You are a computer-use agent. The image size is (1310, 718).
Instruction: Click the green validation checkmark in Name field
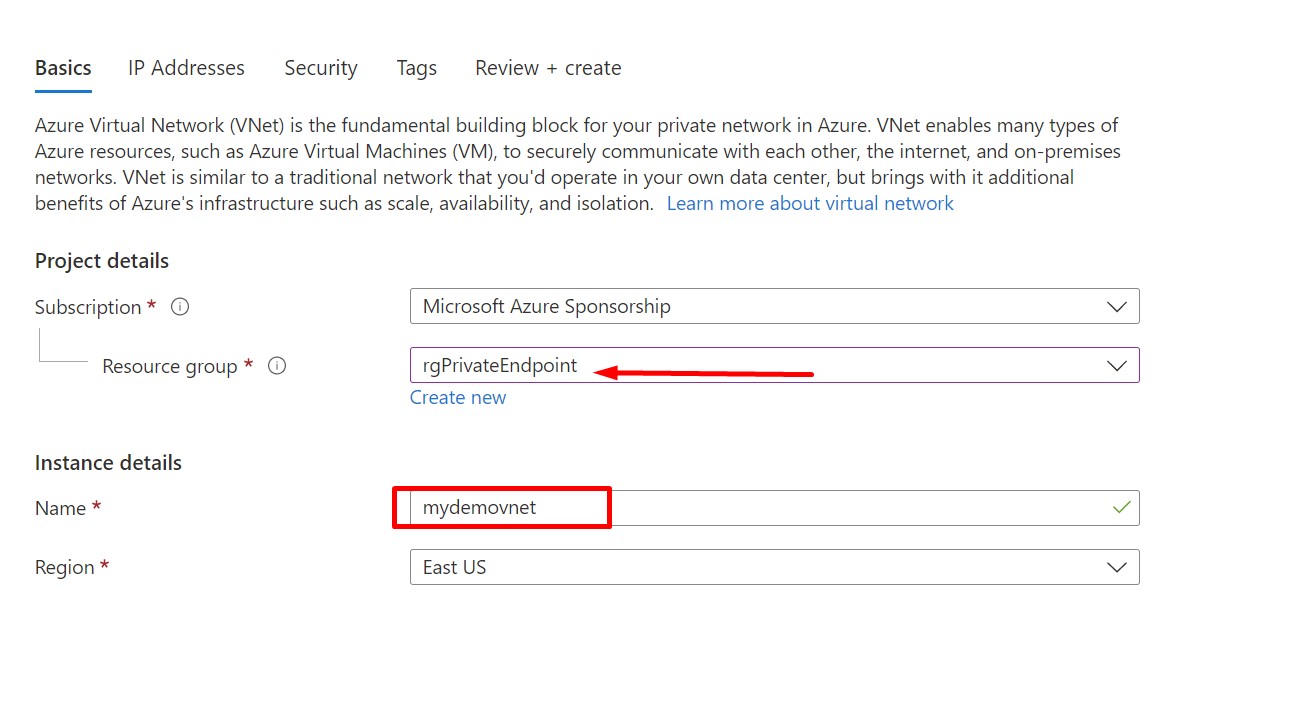pos(1121,508)
